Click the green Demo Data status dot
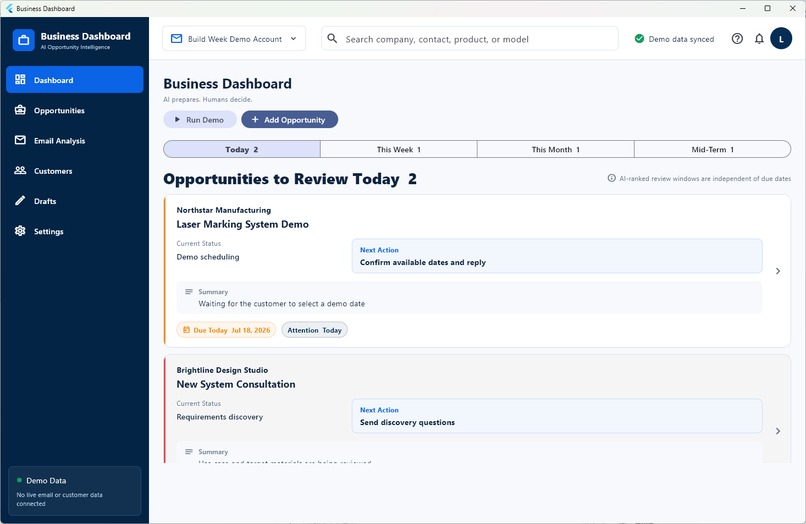The height and width of the screenshot is (524, 806). [20, 480]
